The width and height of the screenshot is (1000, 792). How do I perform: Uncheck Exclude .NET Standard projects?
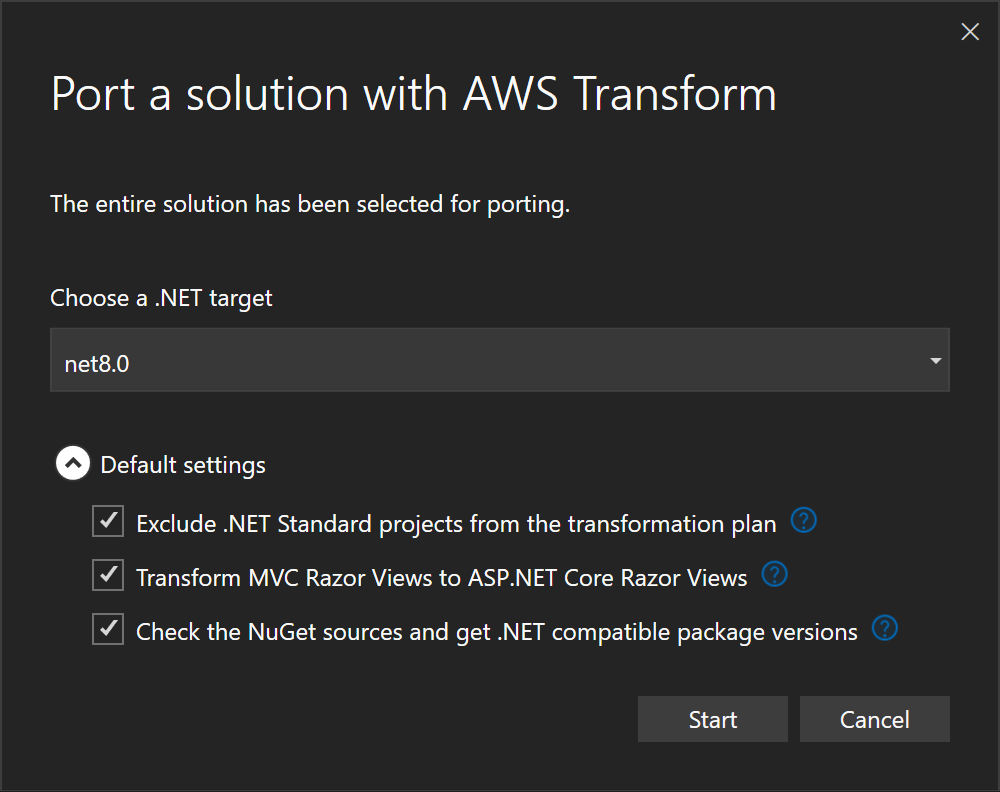click(107, 521)
